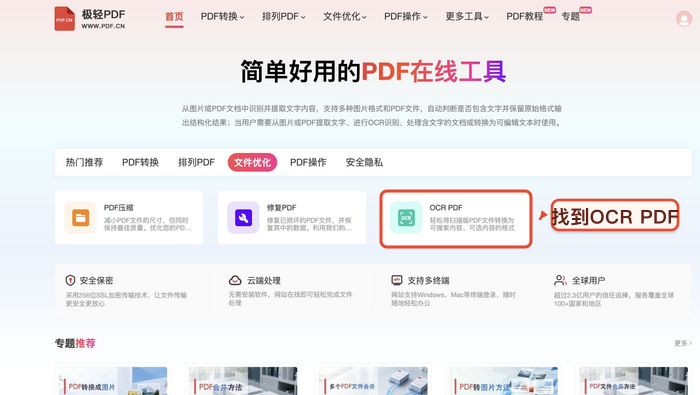Image resolution: width=700 pixels, height=395 pixels.
Task: Click the 极轻PDF logo icon
Action: pyautogui.click(x=64, y=19)
